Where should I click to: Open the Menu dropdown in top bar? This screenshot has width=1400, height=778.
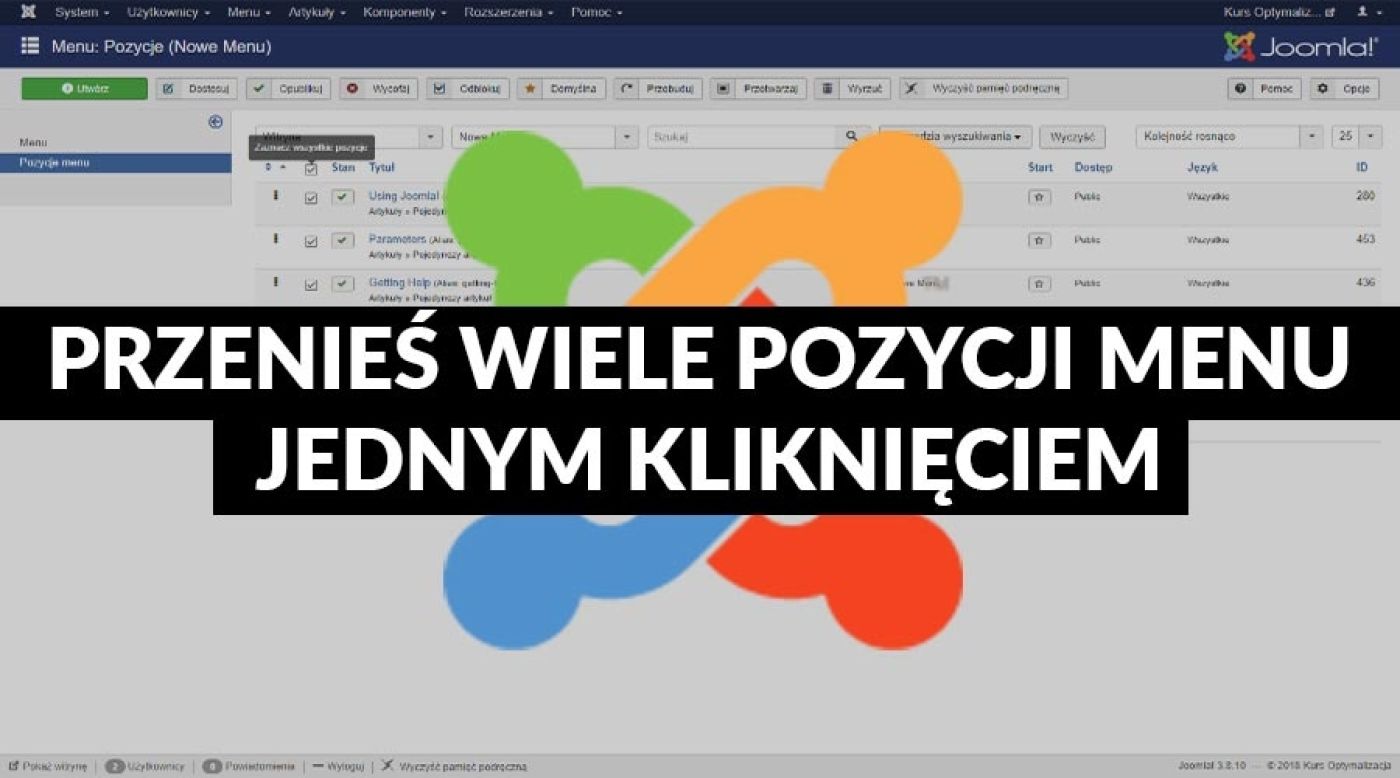point(249,12)
